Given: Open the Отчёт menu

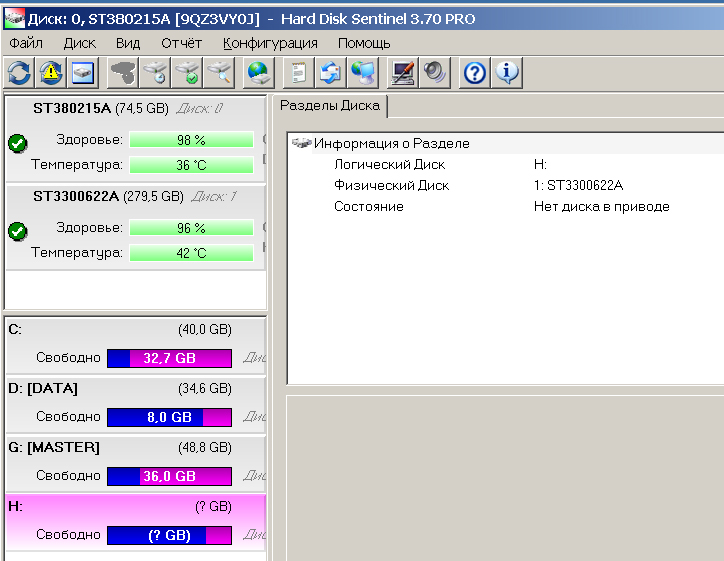Looking at the screenshot, I should [x=181, y=43].
